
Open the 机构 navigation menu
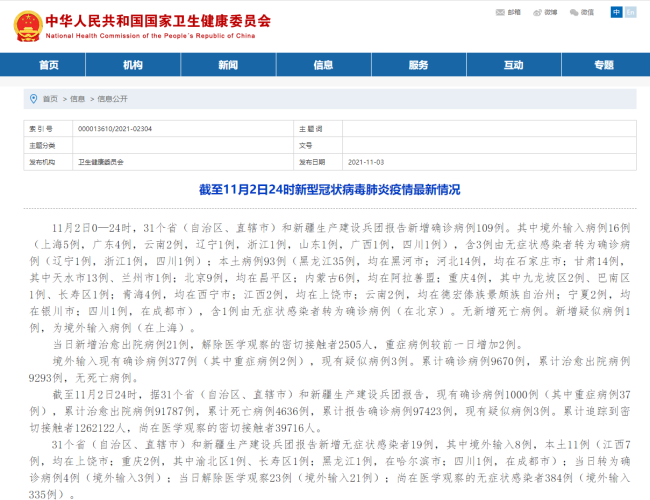click(x=133, y=65)
